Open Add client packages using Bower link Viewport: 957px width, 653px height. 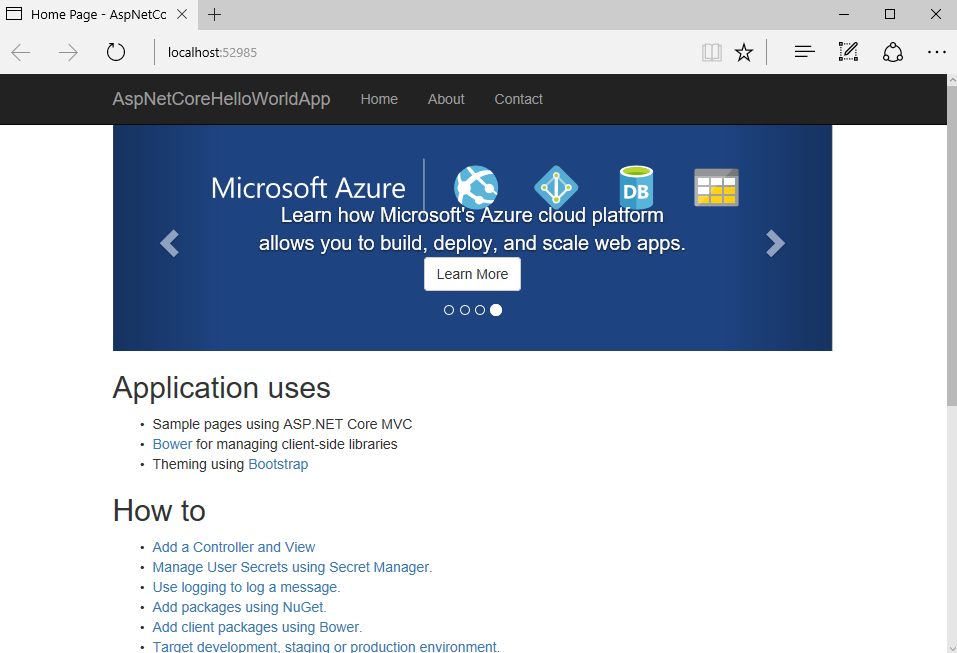(257, 627)
